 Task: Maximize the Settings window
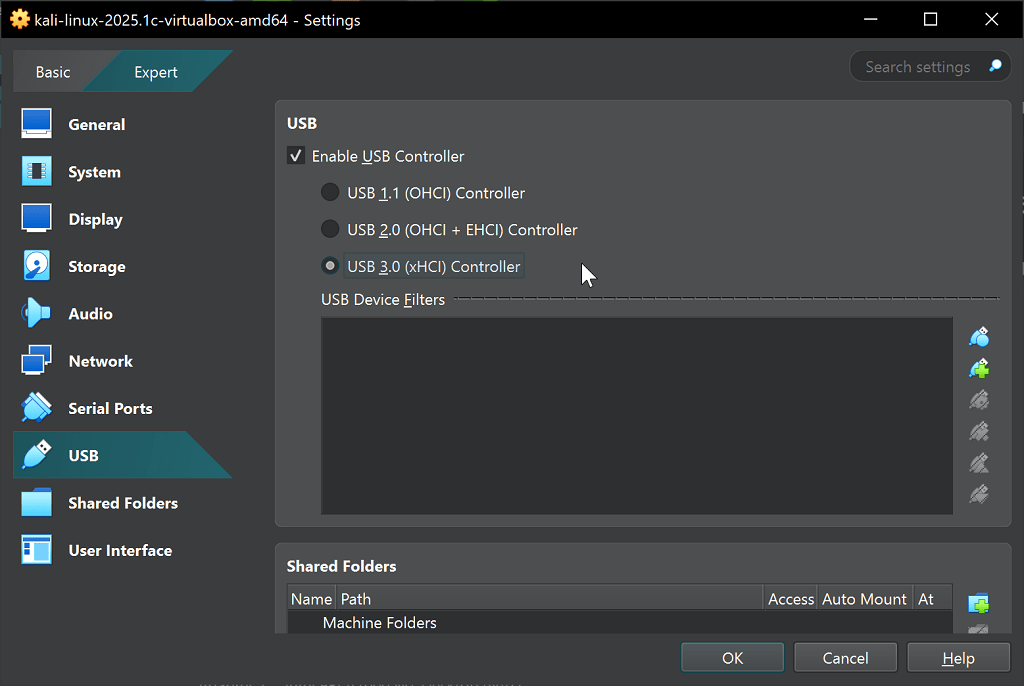tap(930, 20)
